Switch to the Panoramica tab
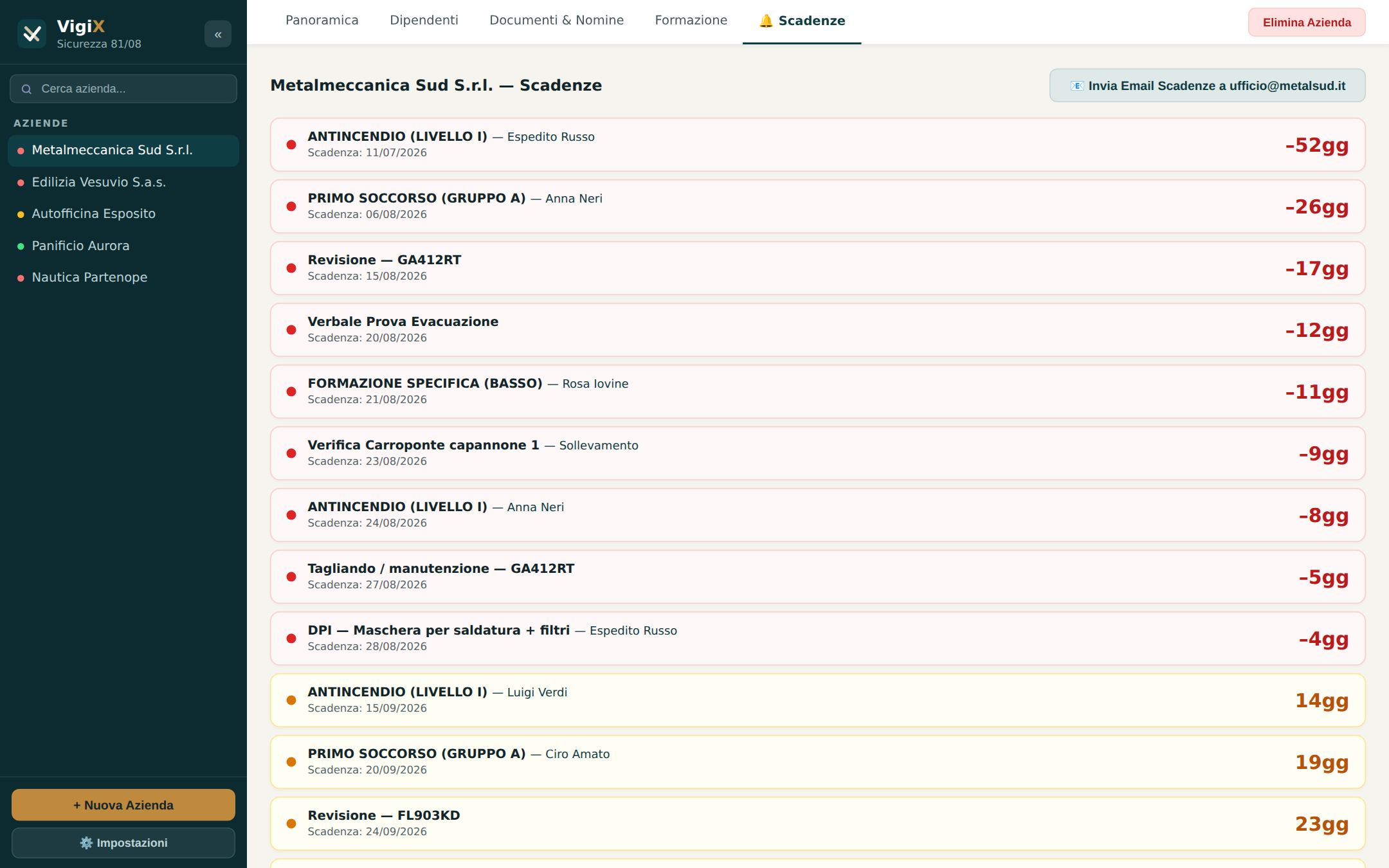1389x868 pixels. pos(322,21)
